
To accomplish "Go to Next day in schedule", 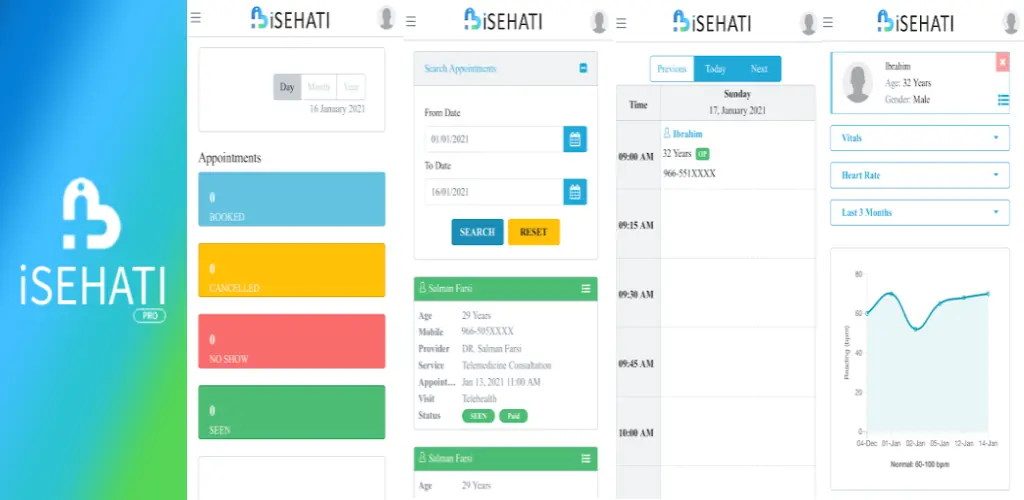I will (x=759, y=69).
